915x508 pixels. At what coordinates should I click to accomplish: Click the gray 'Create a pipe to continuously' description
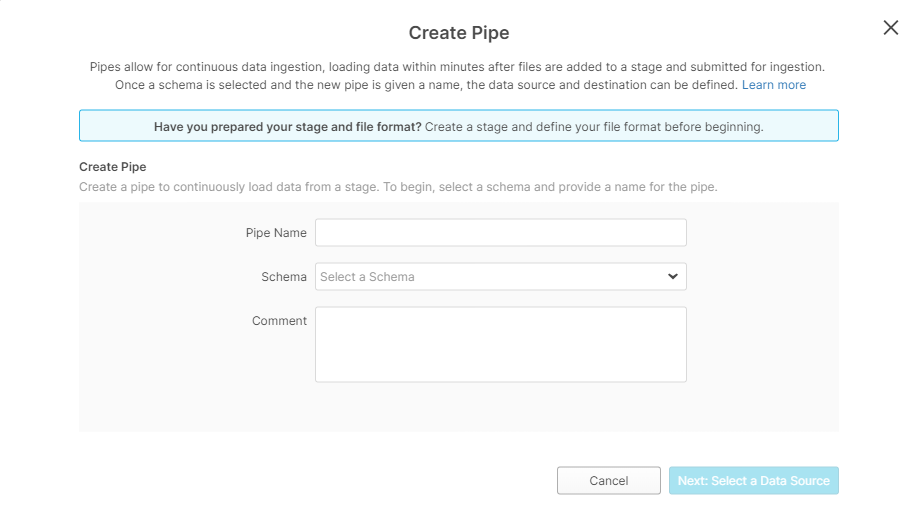coord(398,187)
